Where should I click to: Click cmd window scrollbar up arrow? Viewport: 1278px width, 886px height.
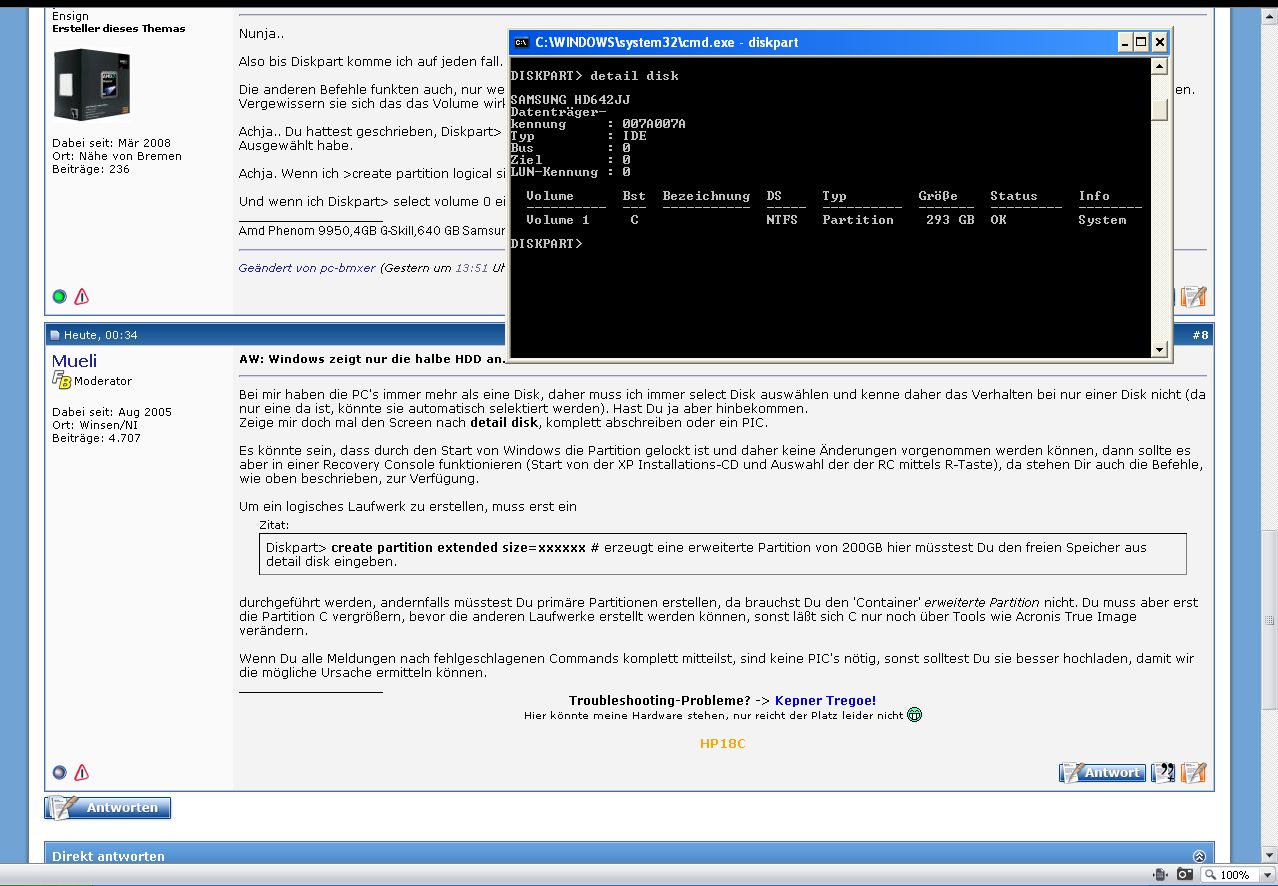pos(1159,66)
